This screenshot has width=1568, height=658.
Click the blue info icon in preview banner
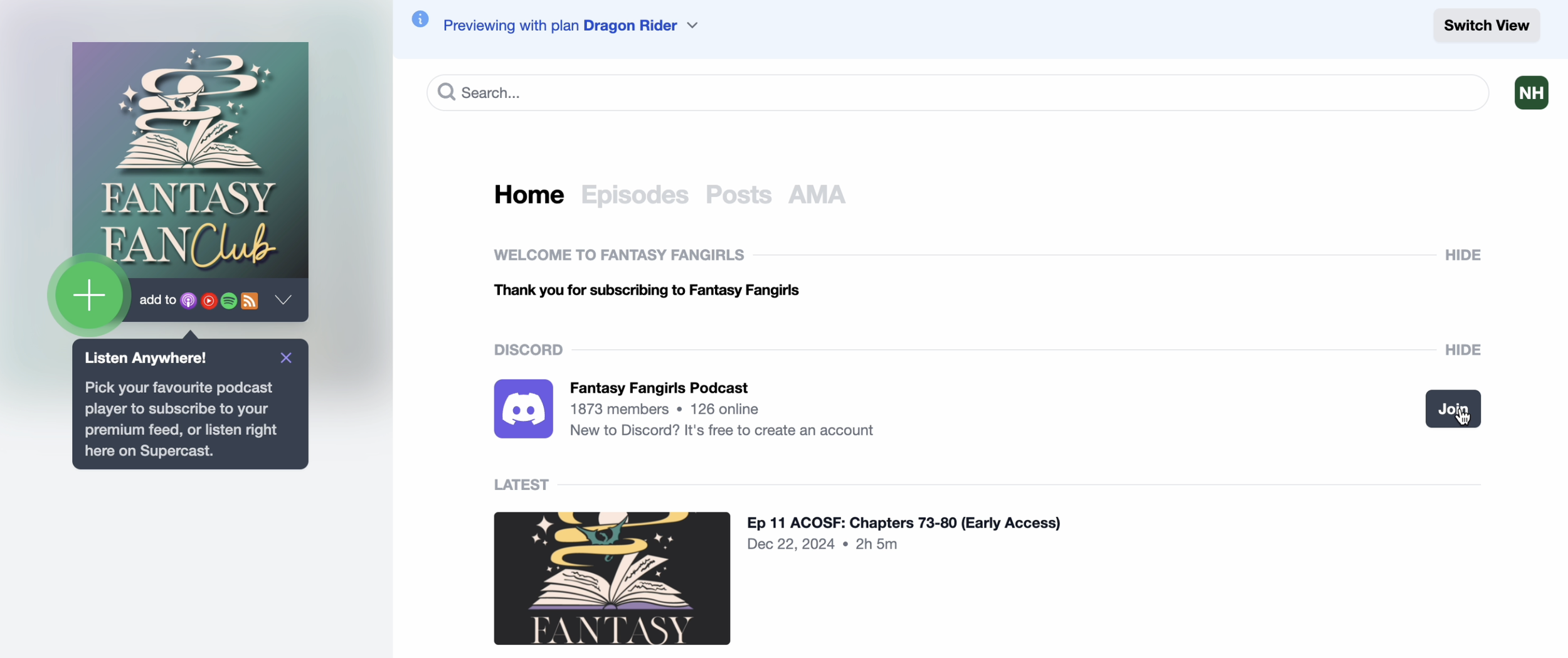click(x=420, y=19)
